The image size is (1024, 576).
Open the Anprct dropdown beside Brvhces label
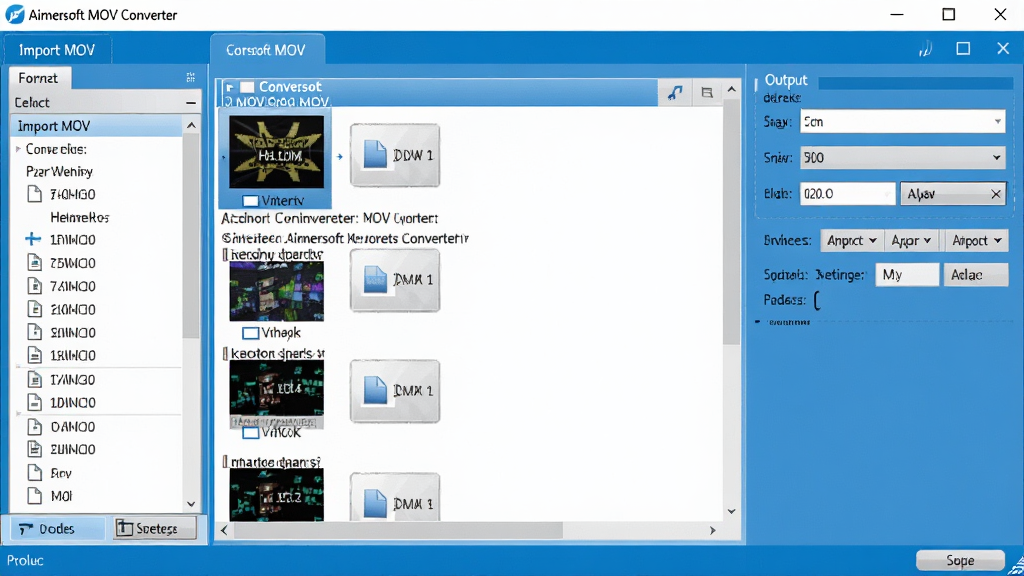tap(852, 241)
